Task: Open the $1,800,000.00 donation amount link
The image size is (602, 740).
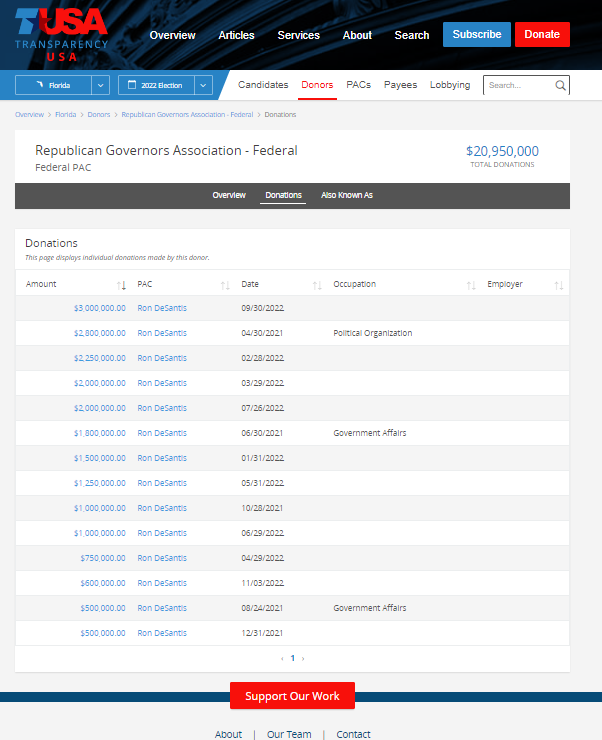Action: point(100,433)
